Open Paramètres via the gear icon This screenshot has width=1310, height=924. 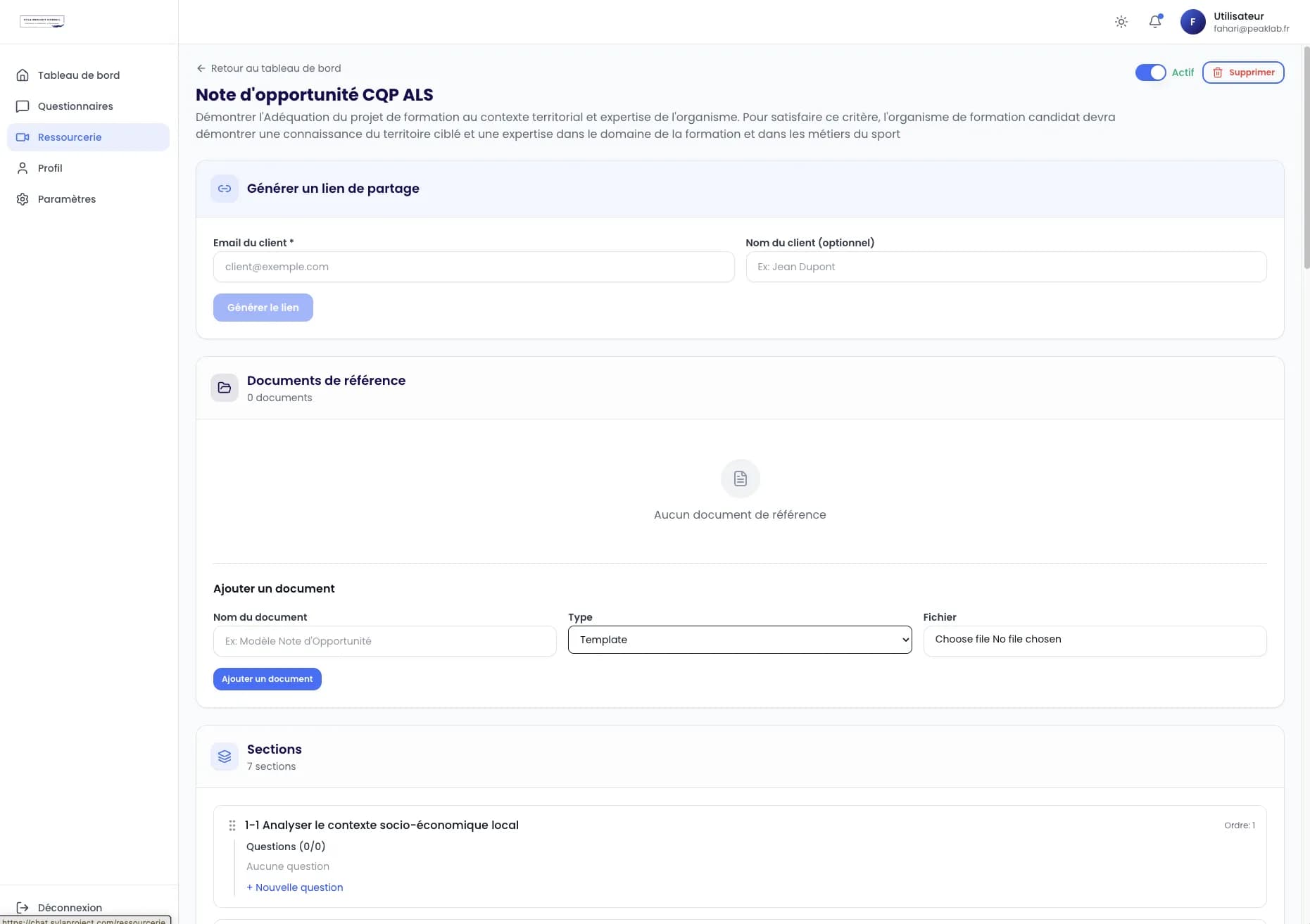pyautogui.click(x=22, y=198)
